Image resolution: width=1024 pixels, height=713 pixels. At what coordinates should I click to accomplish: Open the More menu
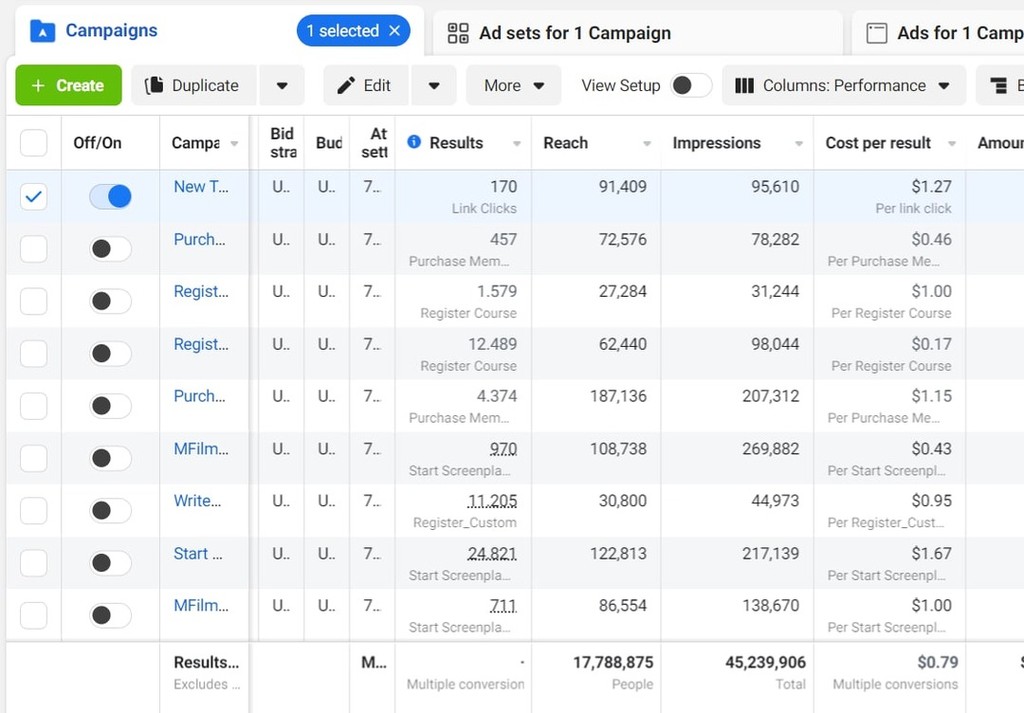[513, 86]
